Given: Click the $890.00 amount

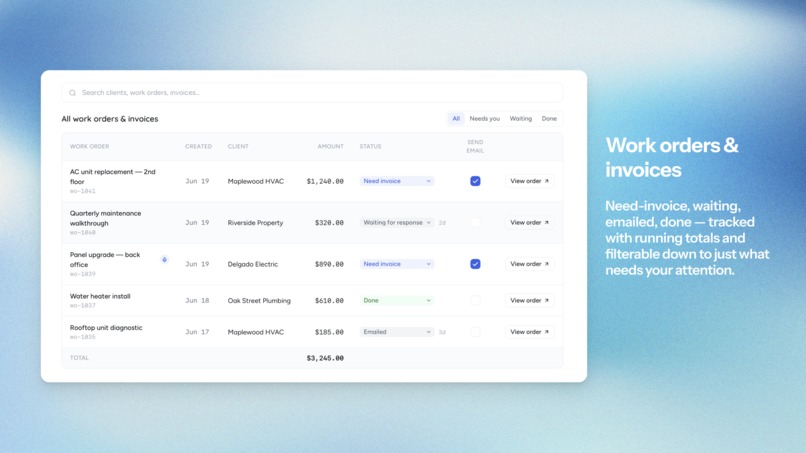Looking at the screenshot, I should point(329,264).
